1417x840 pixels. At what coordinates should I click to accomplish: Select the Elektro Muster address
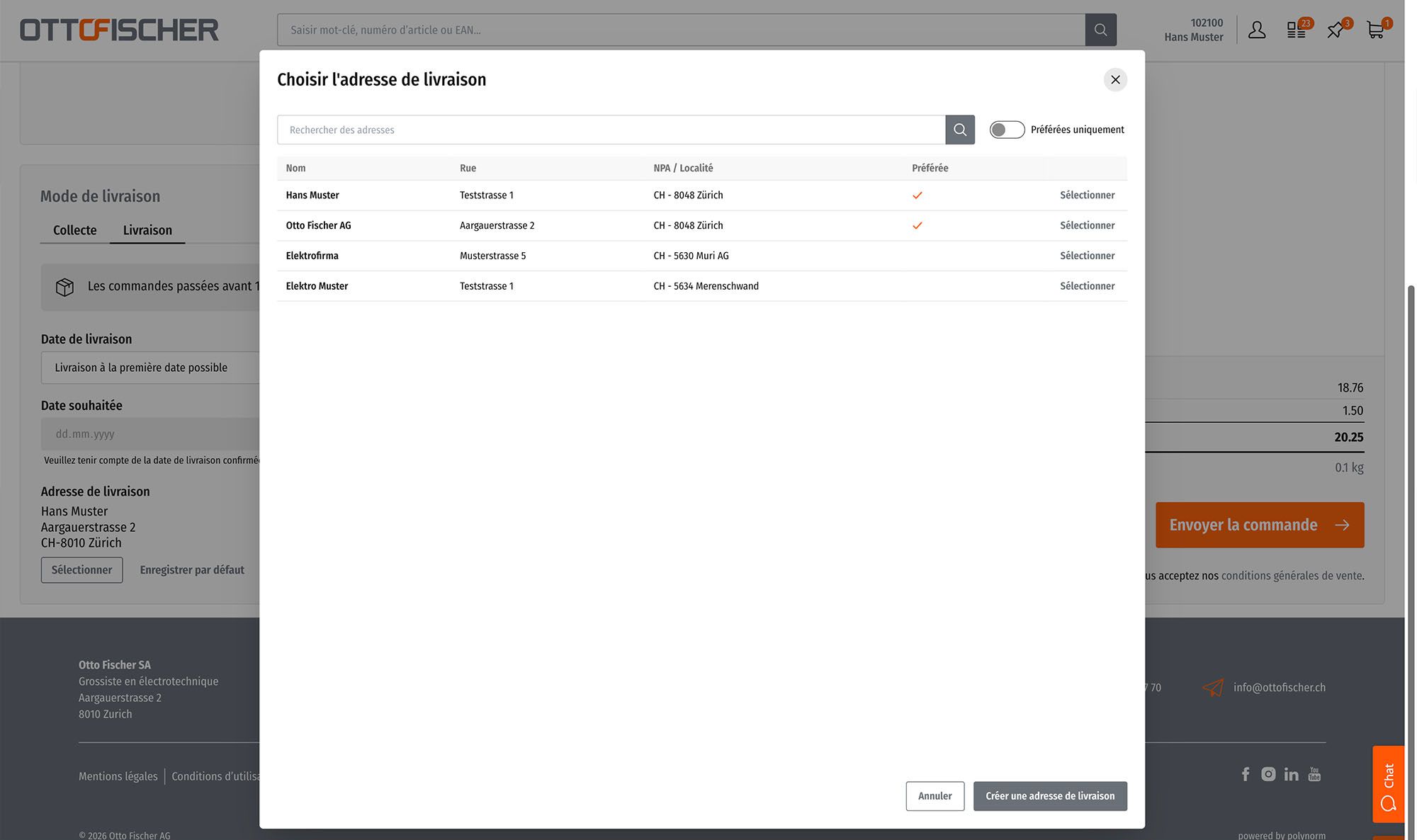1087,286
